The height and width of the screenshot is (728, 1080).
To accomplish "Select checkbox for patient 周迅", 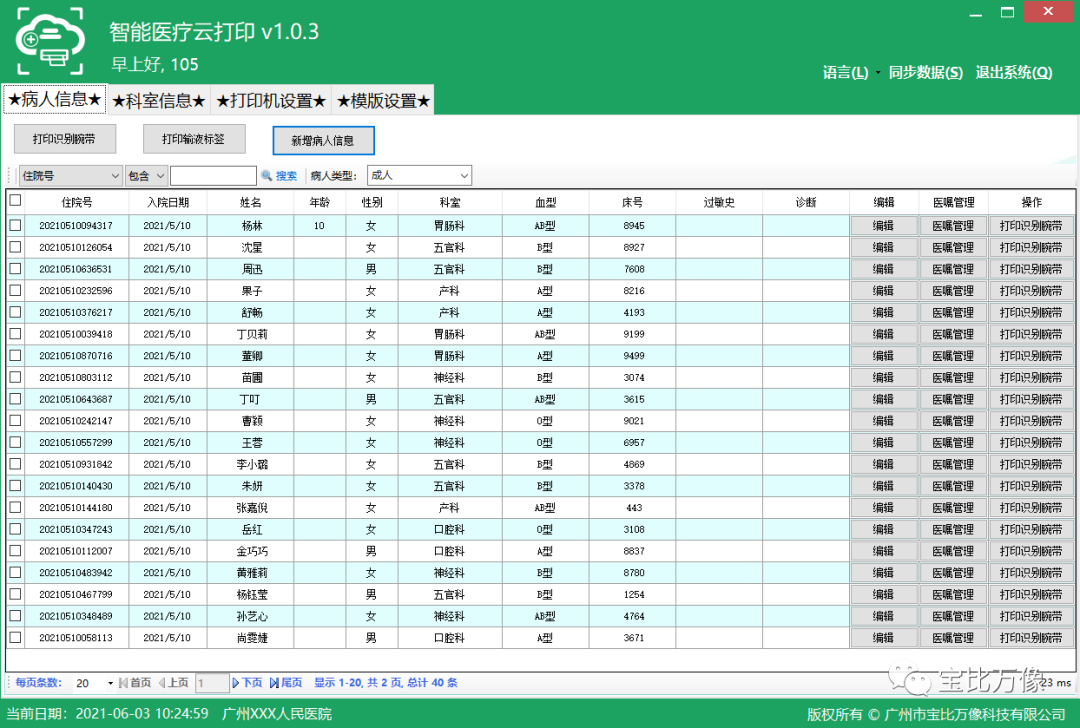I will 15,269.
